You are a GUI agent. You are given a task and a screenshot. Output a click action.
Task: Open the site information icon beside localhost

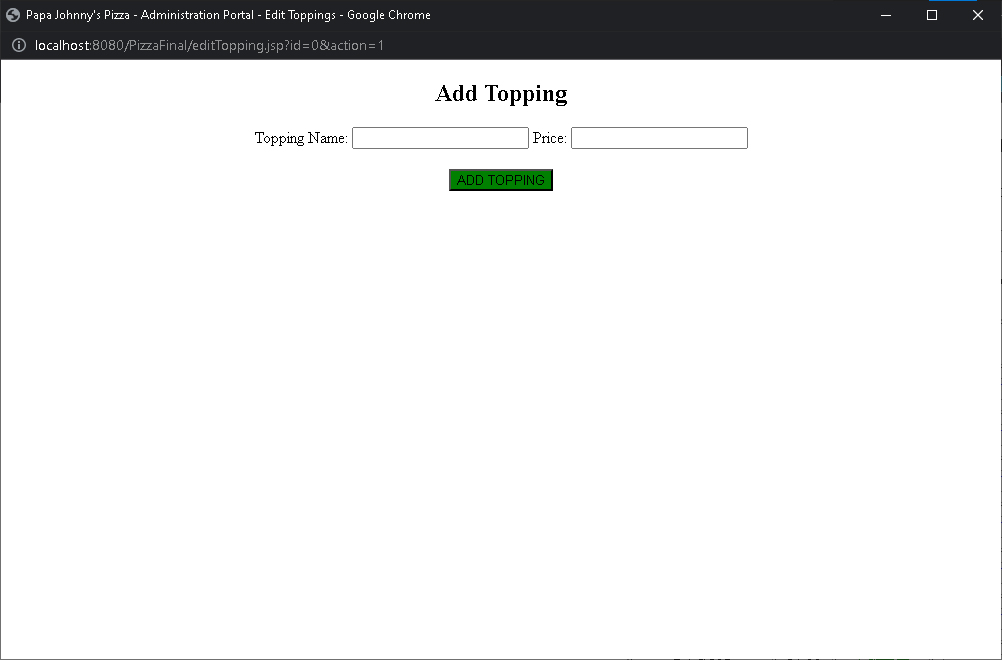coord(18,46)
